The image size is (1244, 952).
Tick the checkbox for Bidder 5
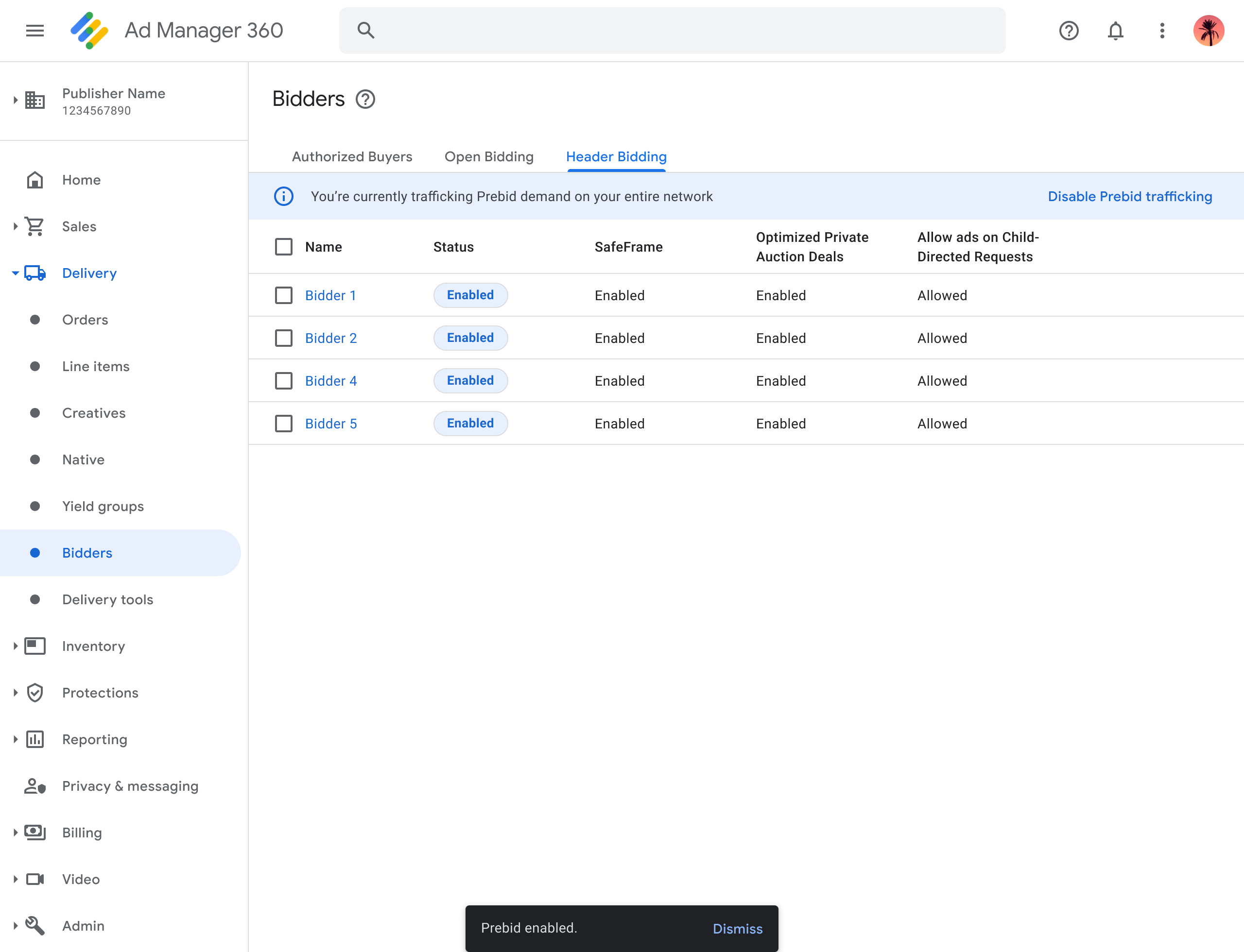[x=283, y=424]
